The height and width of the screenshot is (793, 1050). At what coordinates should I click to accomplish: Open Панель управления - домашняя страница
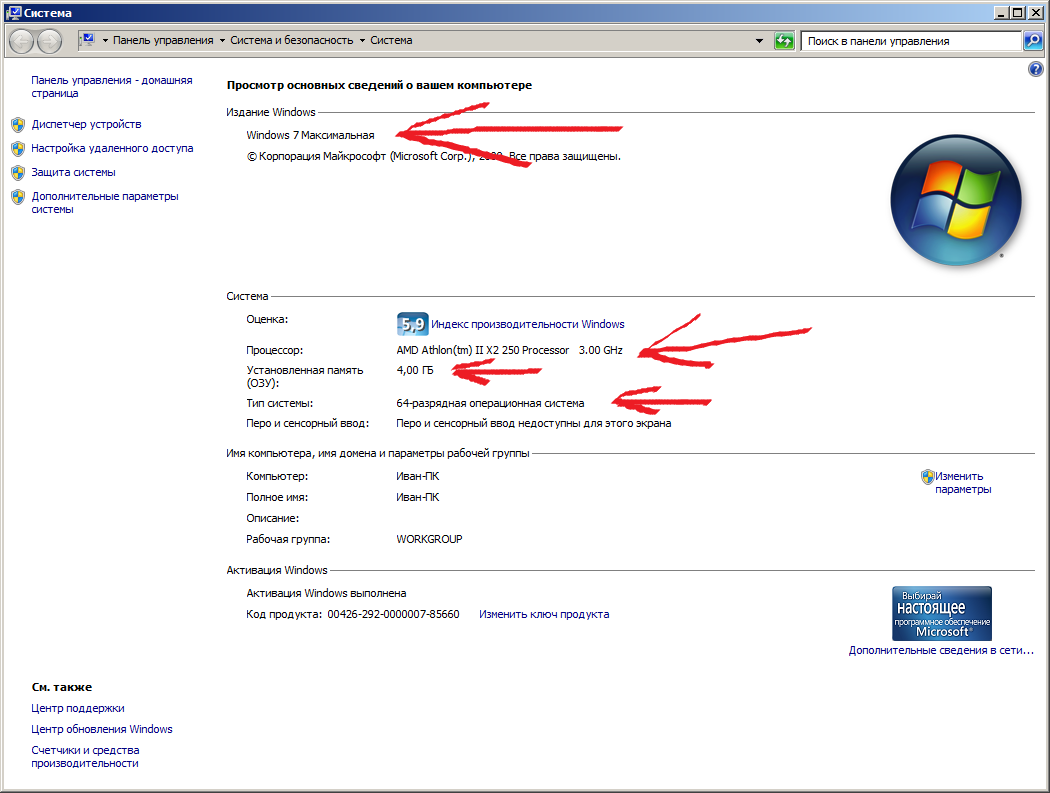[x=112, y=86]
